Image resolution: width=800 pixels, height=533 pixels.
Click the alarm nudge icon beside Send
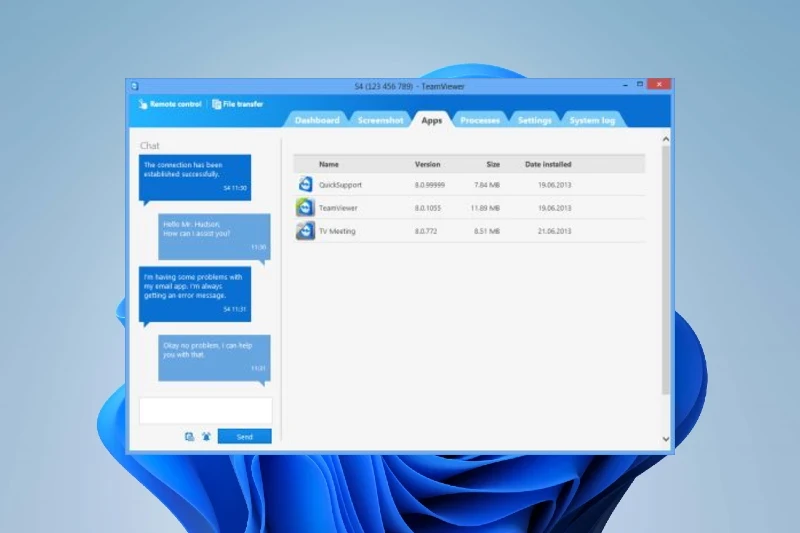point(206,437)
